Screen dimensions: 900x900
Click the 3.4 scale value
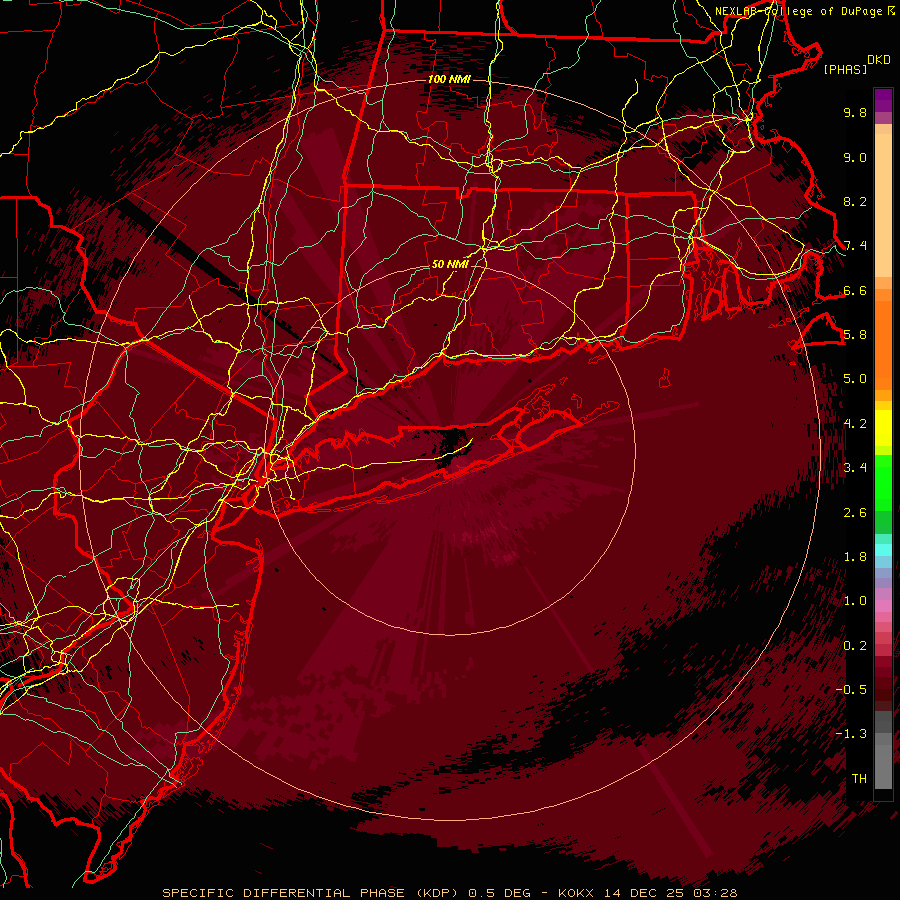click(855, 468)
